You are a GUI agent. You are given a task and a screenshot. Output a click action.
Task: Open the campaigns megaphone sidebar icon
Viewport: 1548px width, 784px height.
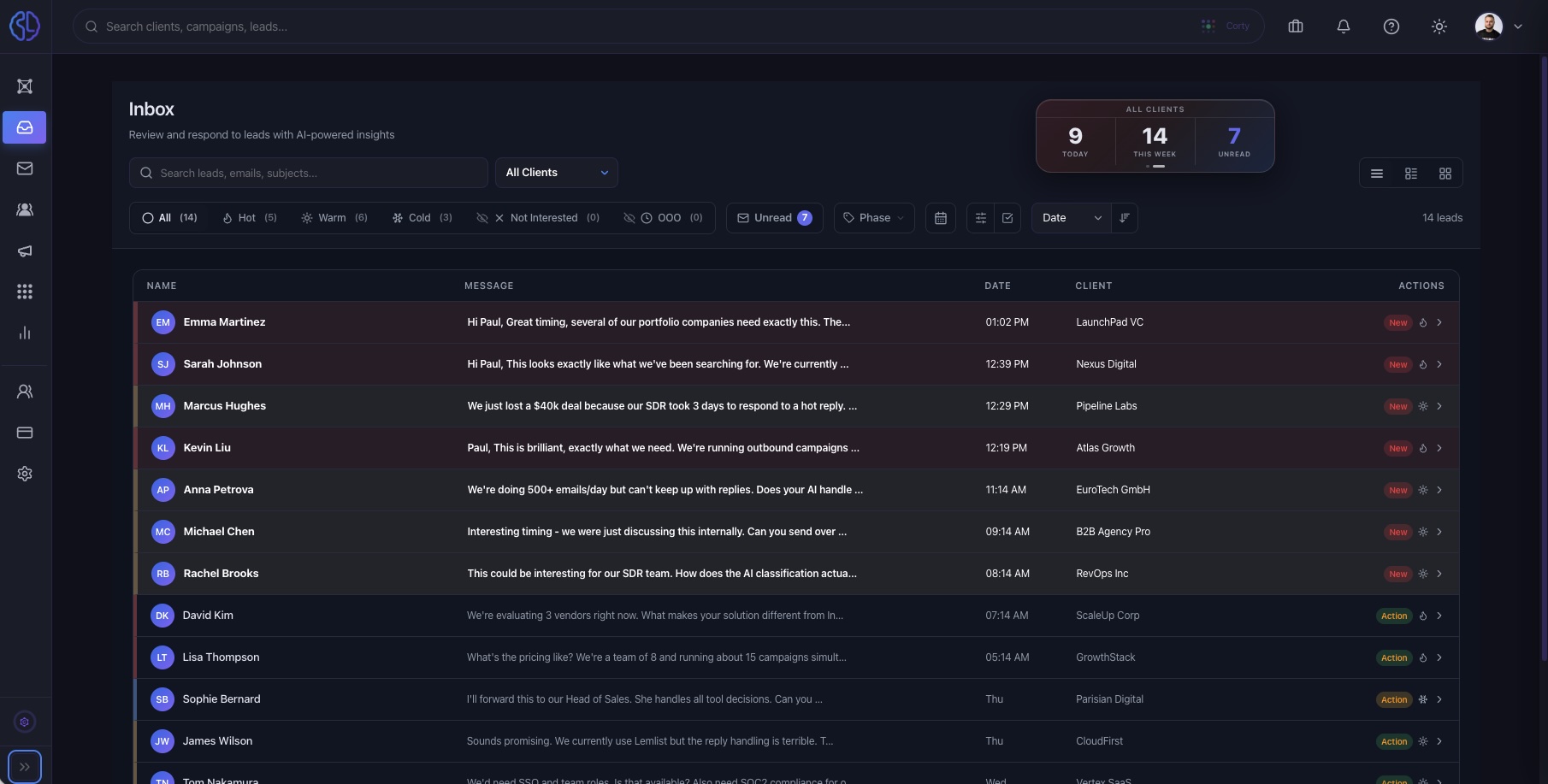25,251
